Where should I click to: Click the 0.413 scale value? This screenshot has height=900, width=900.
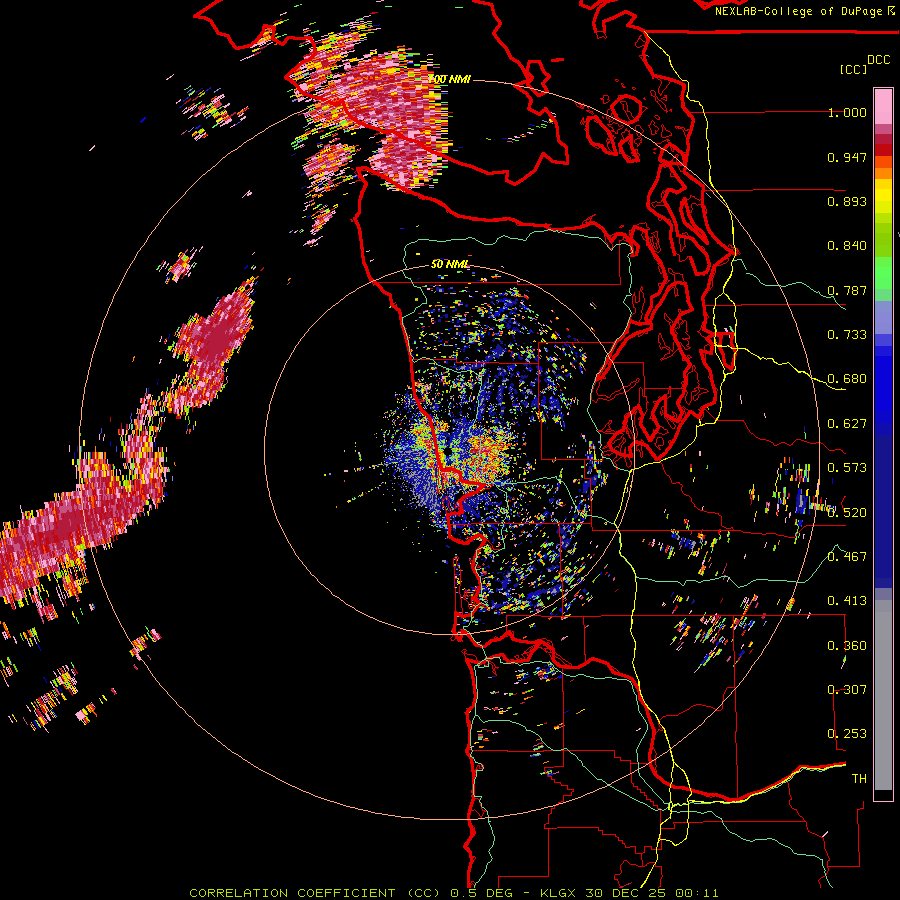pos(847,601)
